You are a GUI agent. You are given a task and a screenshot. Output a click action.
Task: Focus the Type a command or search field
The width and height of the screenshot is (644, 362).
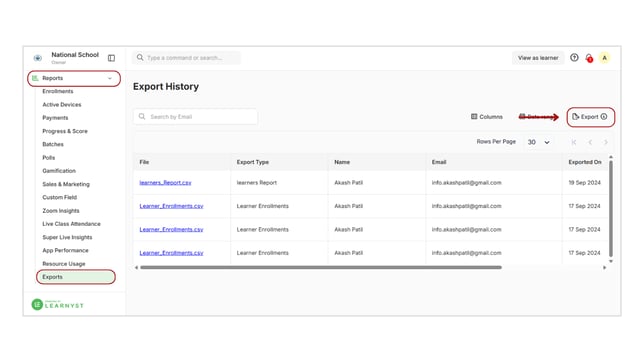[x=186, y=58]
